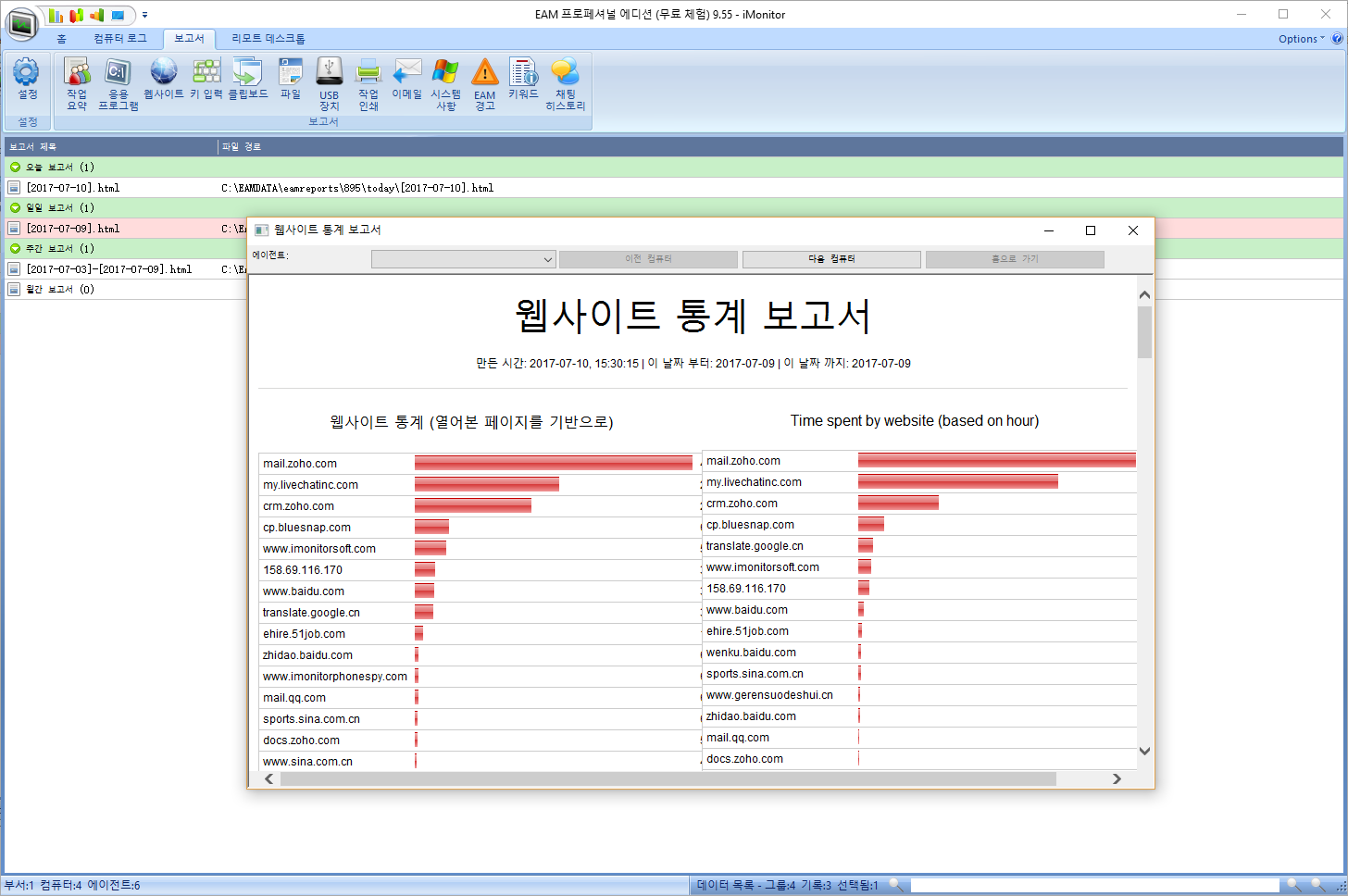Collapse the 일일 보고서 group
1348x896 pixels.
(x=15, y=208)
